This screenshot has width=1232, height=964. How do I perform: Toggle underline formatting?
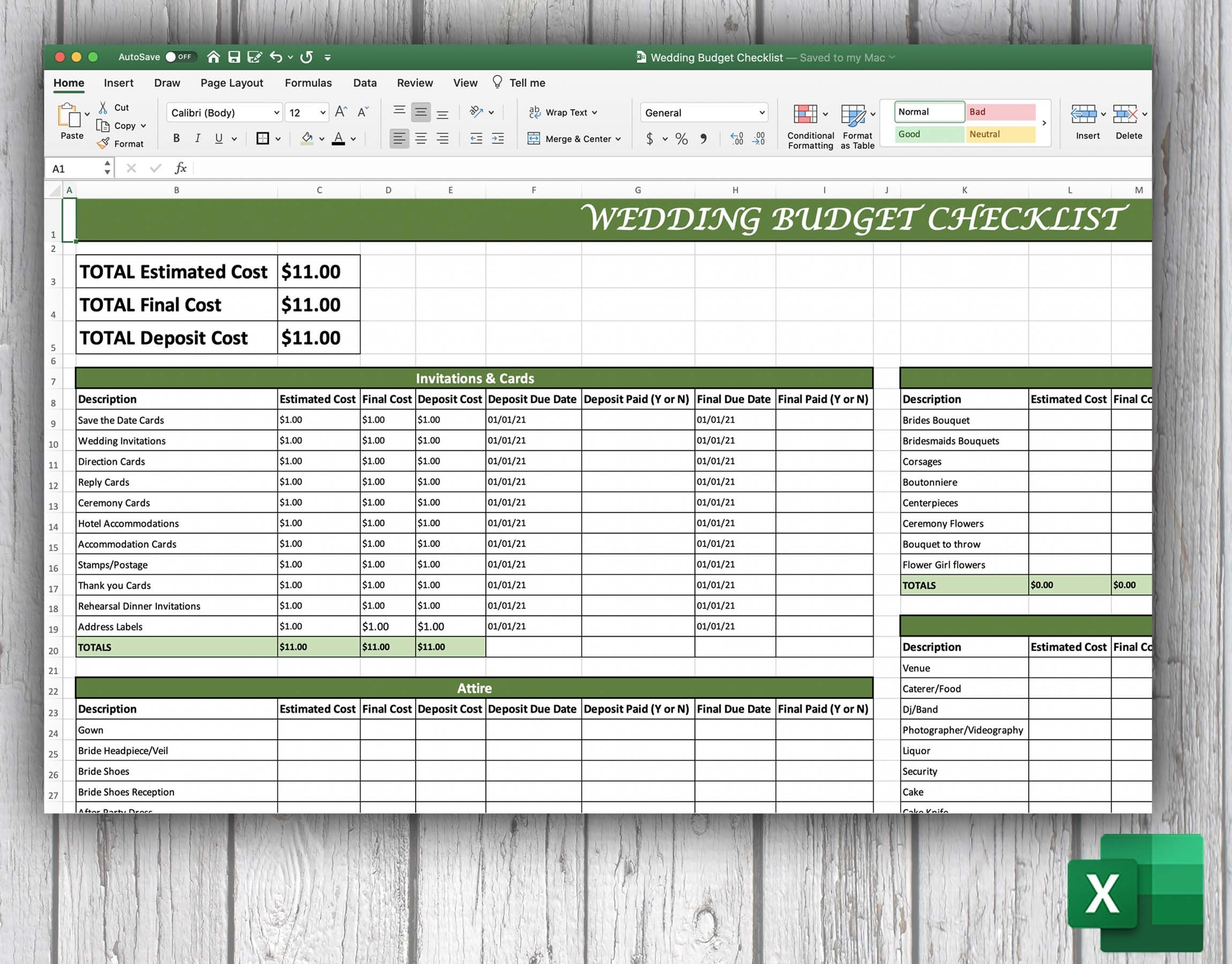pos(219,138)
